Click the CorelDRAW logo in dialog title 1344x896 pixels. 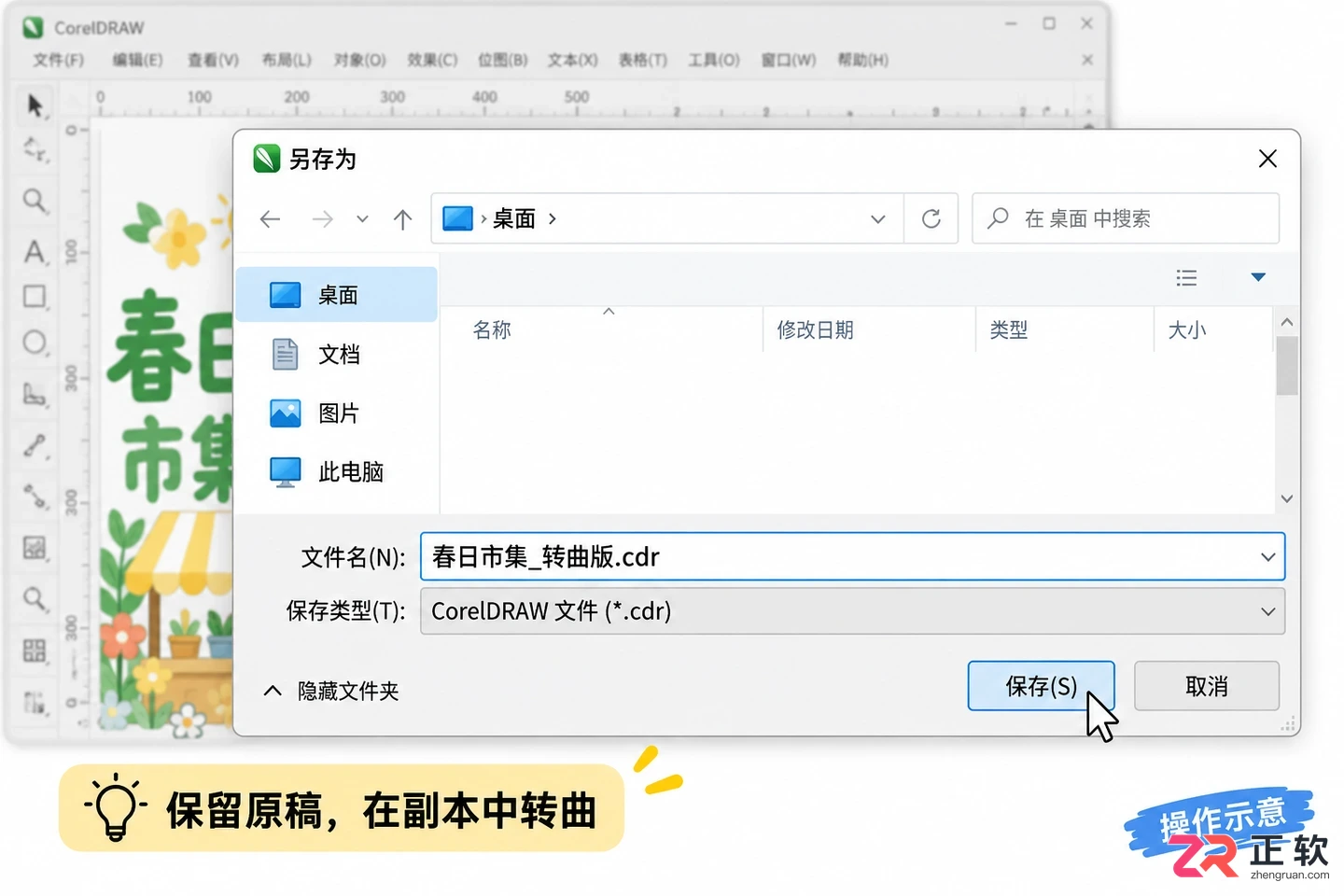267,159
